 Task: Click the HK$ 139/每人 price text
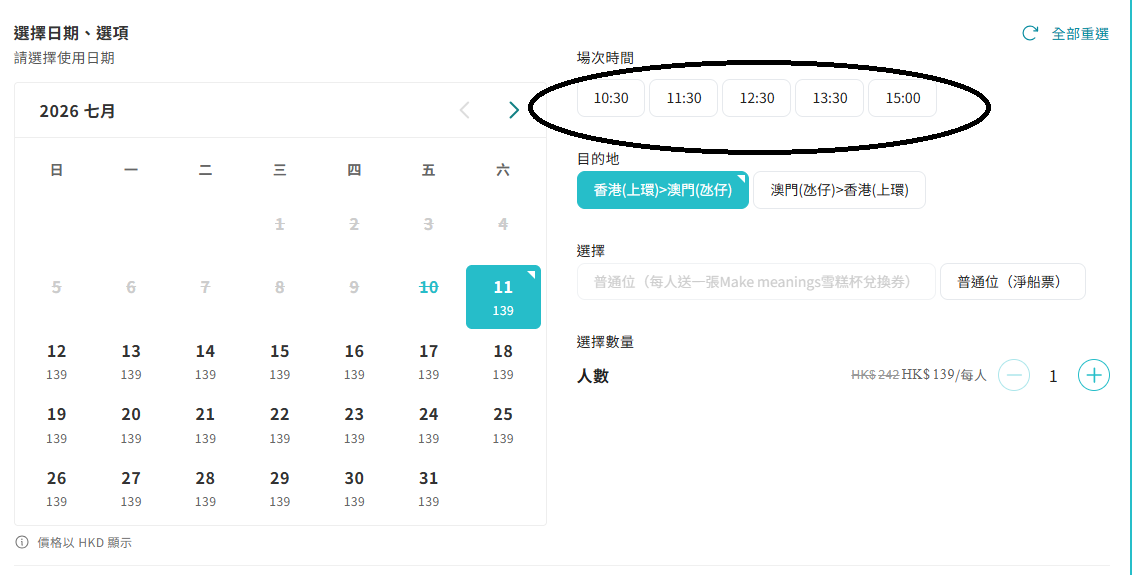click(x=944, y=375)
